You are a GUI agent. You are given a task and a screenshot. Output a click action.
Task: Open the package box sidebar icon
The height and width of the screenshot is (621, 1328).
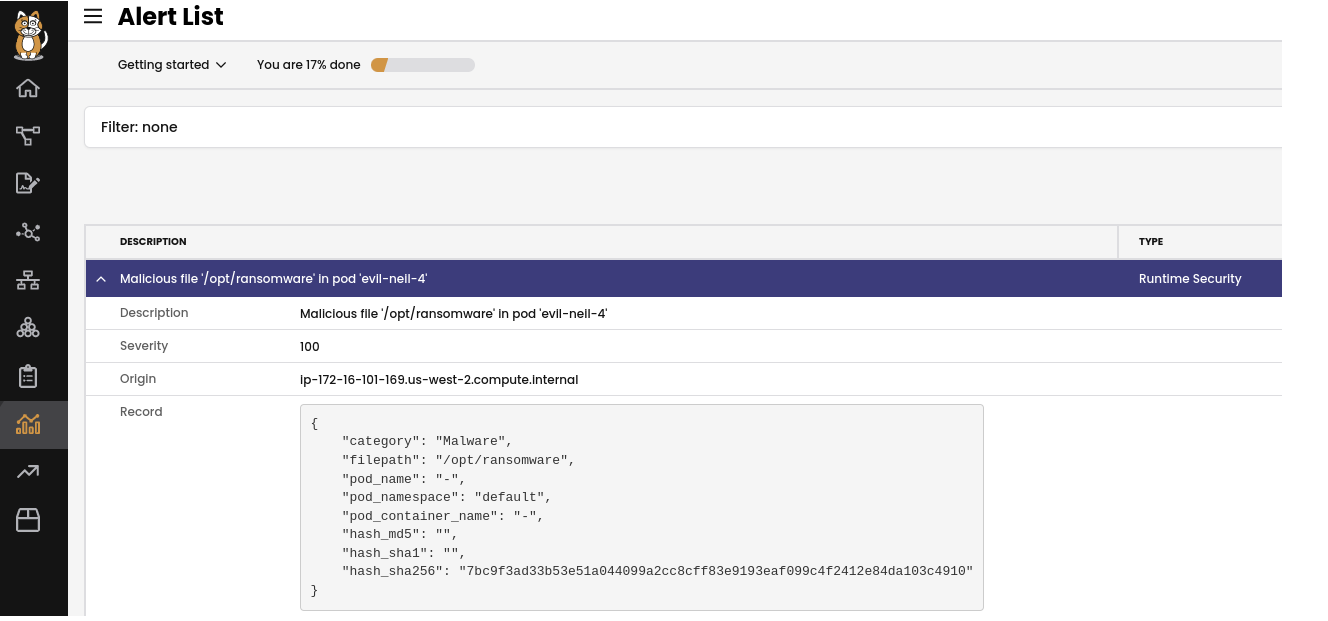(x=28, y=520)
